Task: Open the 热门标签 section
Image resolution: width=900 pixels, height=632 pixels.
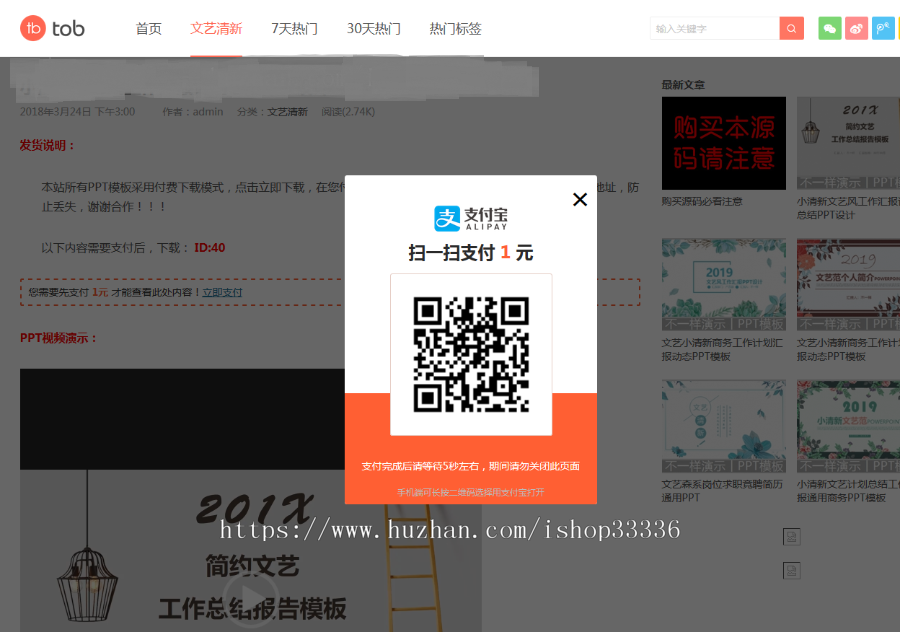Action: (x=455, y=29)
